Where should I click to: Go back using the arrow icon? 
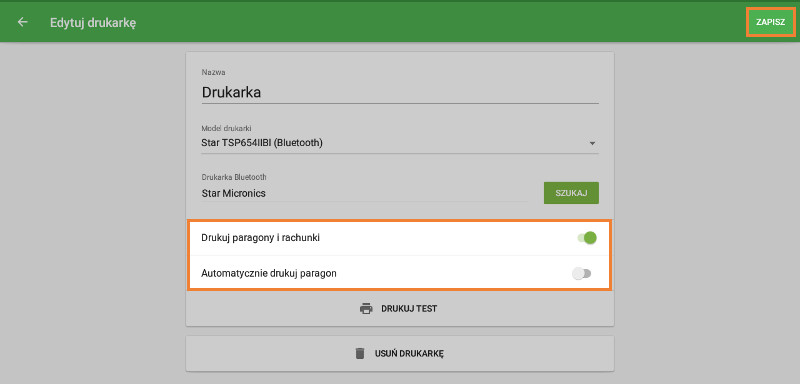[22, 22]
